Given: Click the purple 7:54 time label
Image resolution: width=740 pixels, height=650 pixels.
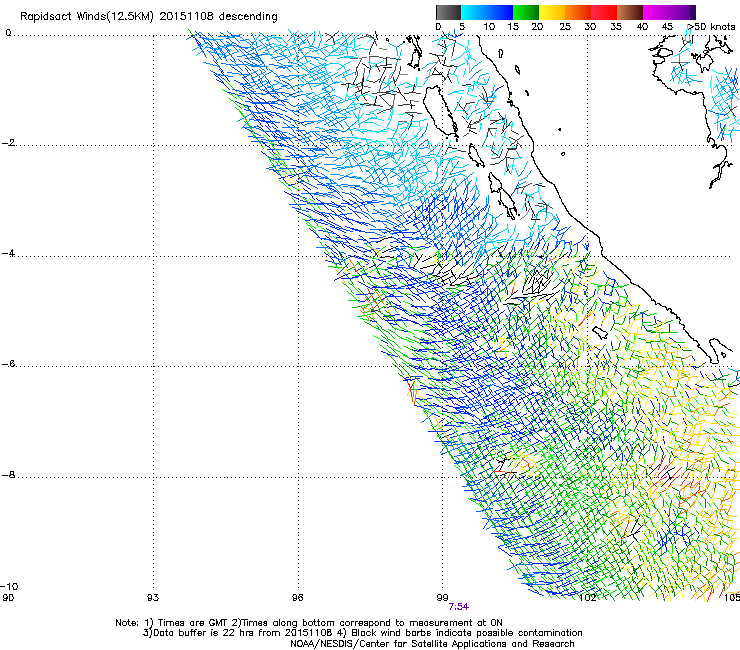Looking at the screenshot, I should click(458, 607).
